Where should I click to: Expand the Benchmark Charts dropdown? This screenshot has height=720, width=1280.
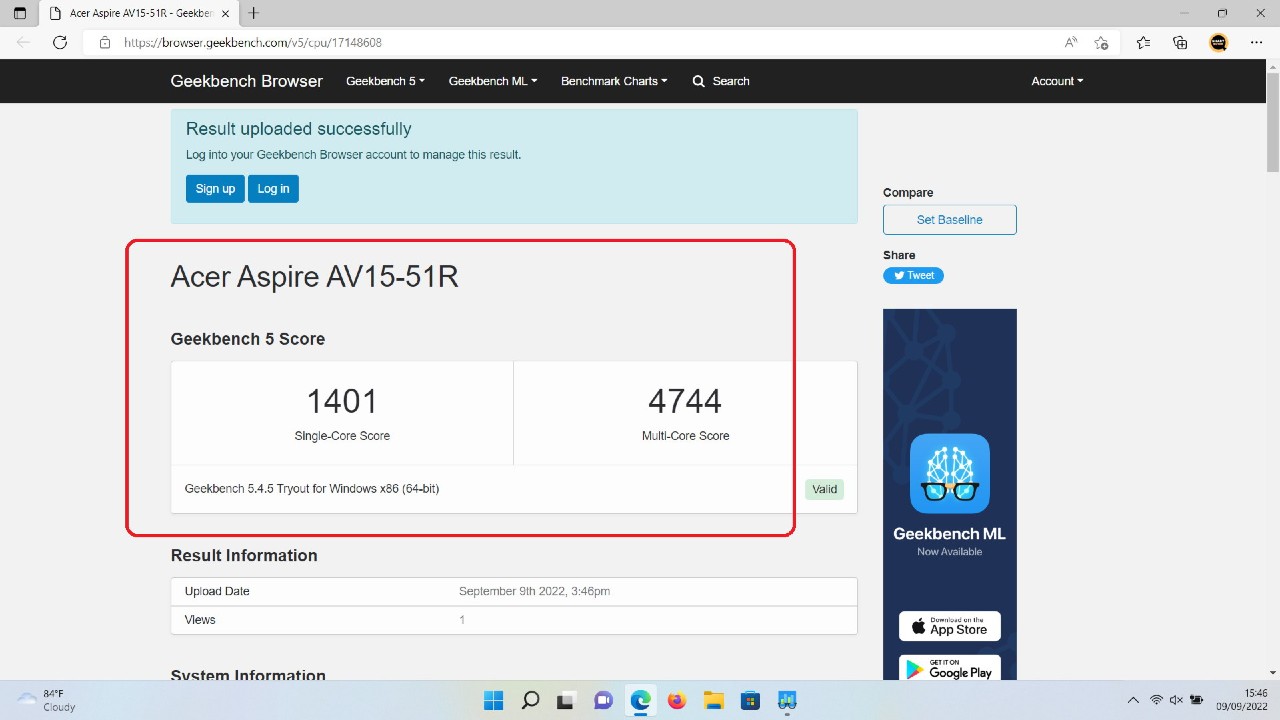614,81
